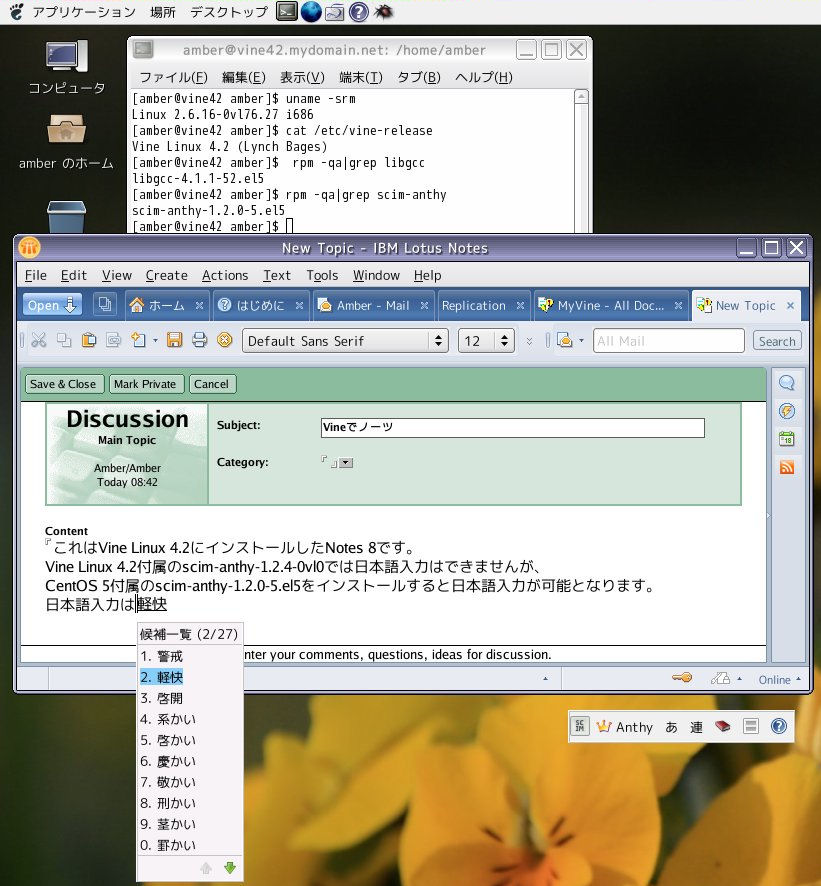Click the Save & Close button
Image resolution: width=821 pixels, height=886 pixels.
(x=63, y=384)
